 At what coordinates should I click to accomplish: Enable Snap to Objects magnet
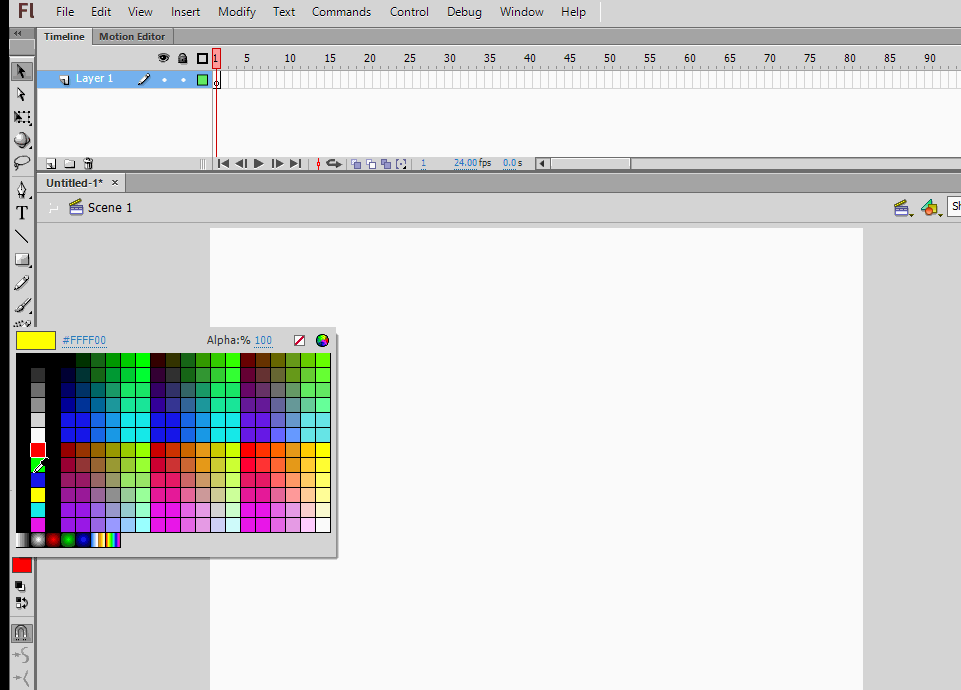[x=21, y=633]
